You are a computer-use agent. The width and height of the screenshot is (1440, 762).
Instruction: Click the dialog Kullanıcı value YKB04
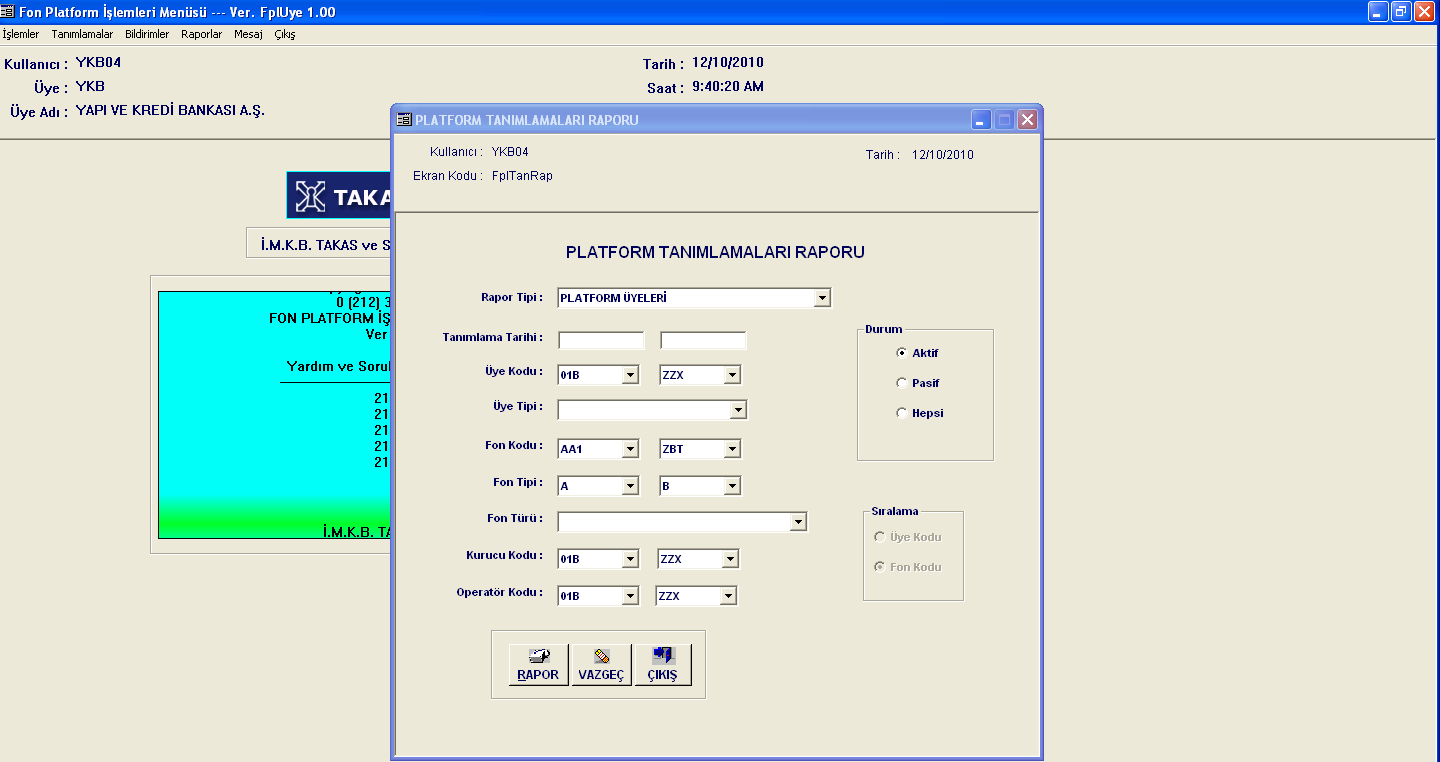[510, 152]
